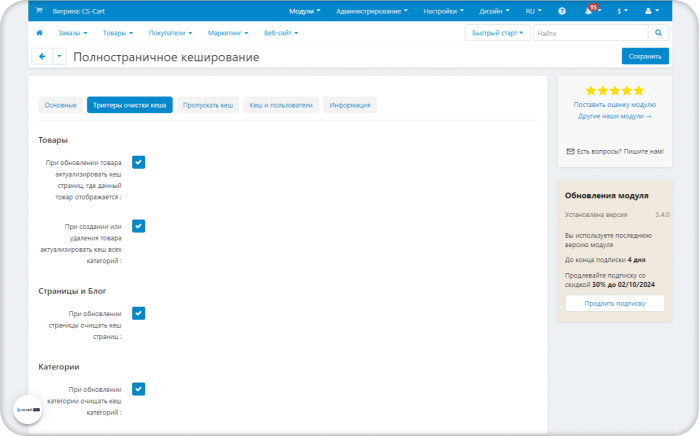
Task: Select the Триггеры очистки кеша tab
Action: (129, 105)
